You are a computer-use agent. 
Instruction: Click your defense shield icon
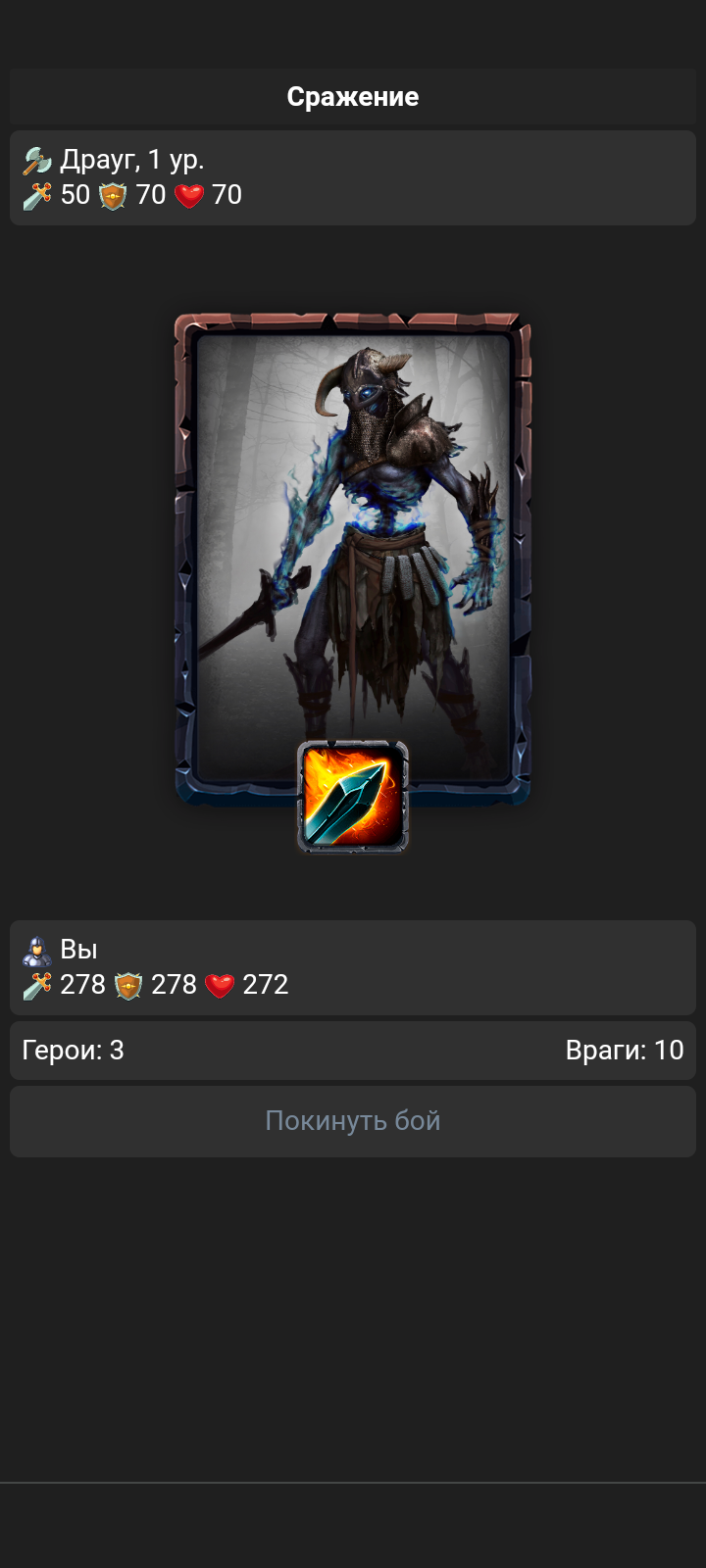[x=128, y=985]
